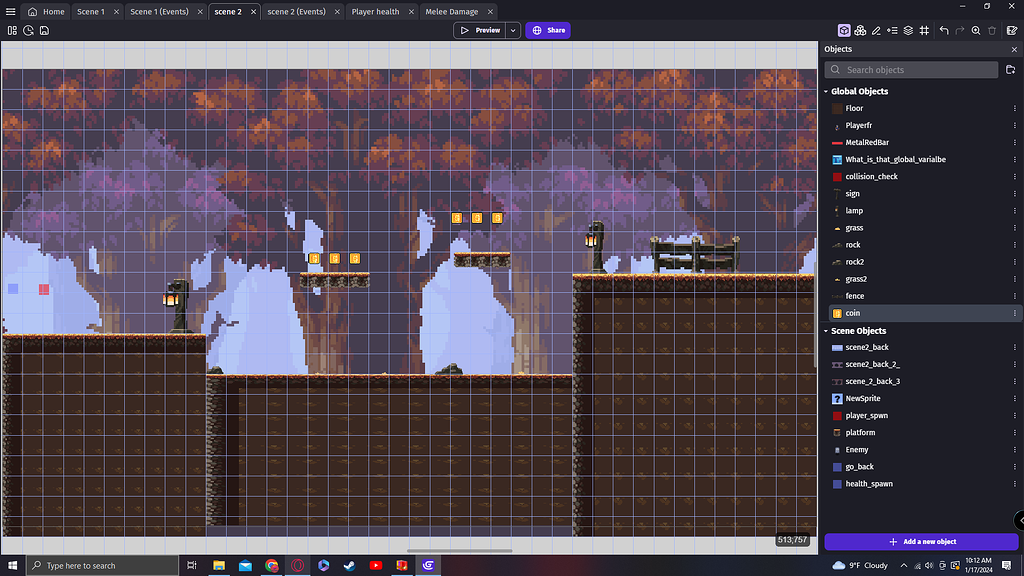
Task: Undo the last change
Action: [944, 31]
